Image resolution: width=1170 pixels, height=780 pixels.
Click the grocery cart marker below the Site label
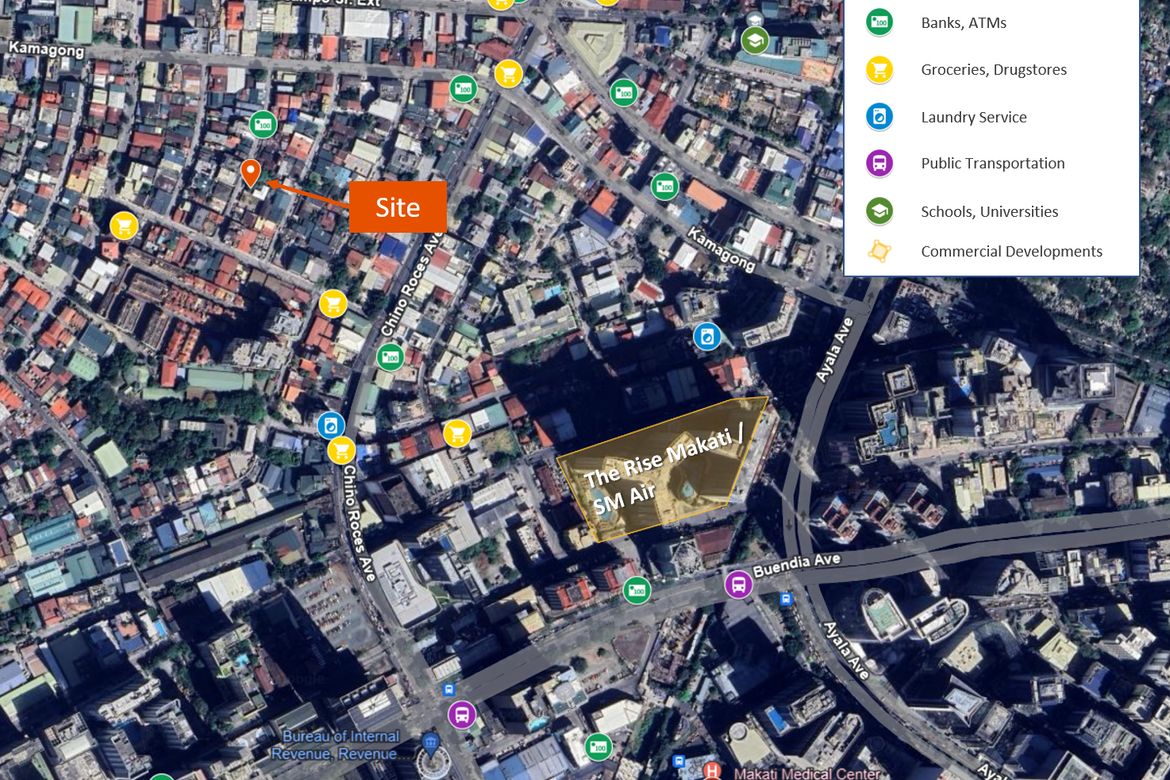click(334, 304)
